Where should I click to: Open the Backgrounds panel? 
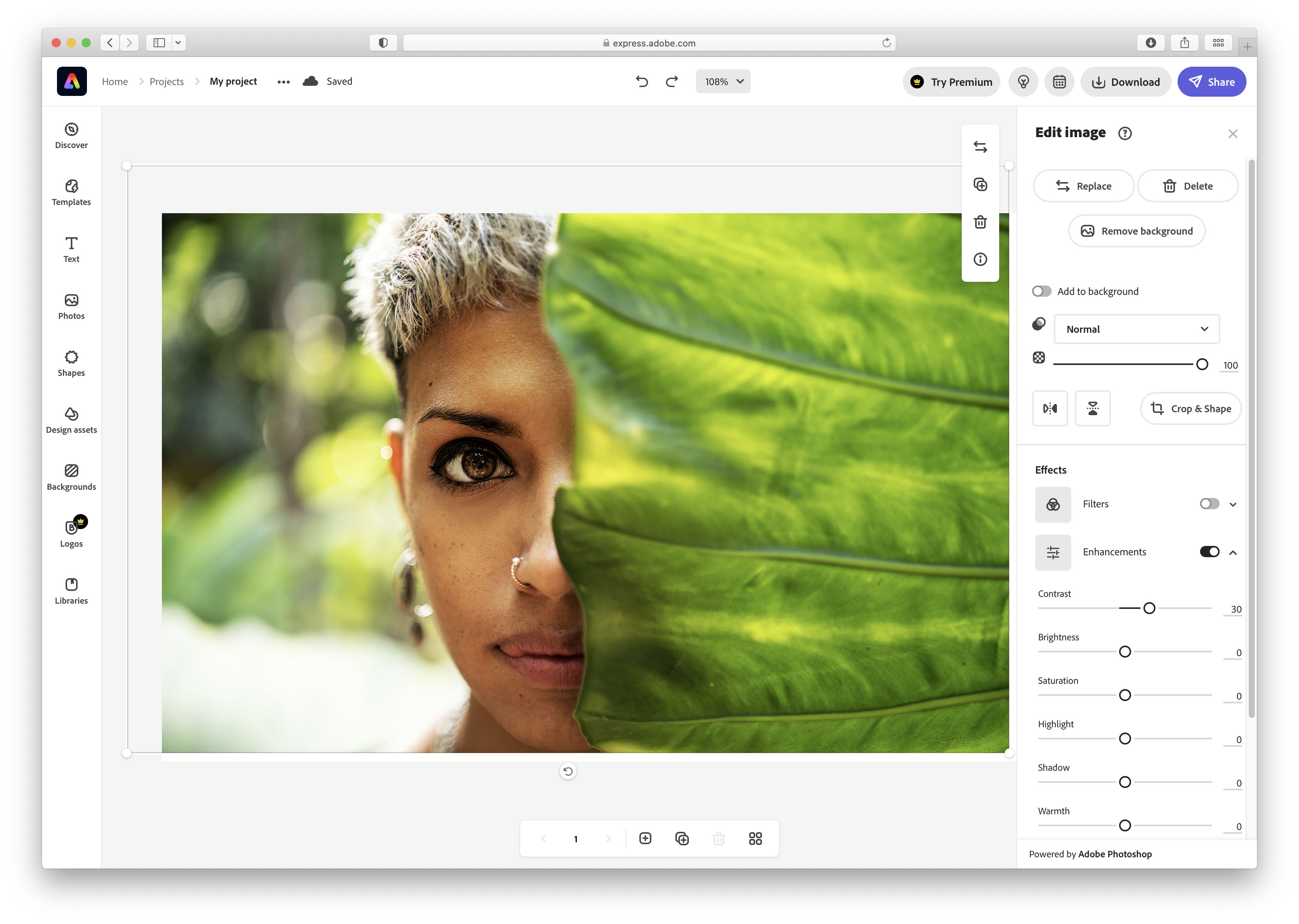tap(71, 477)
